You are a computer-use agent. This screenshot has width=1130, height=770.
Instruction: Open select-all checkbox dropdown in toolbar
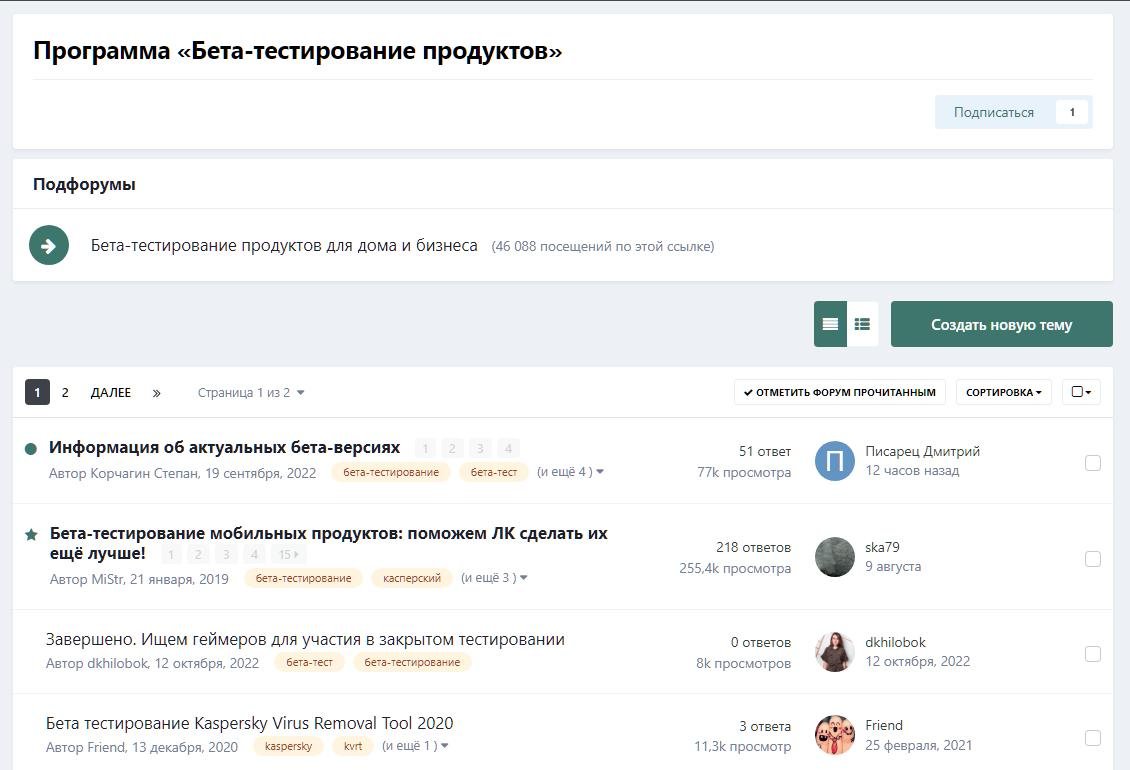1081,392
